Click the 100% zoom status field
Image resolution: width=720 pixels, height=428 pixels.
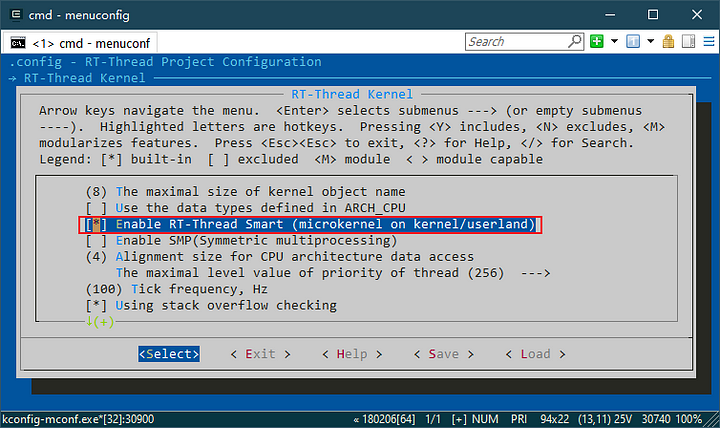click(x=689, y=419)
